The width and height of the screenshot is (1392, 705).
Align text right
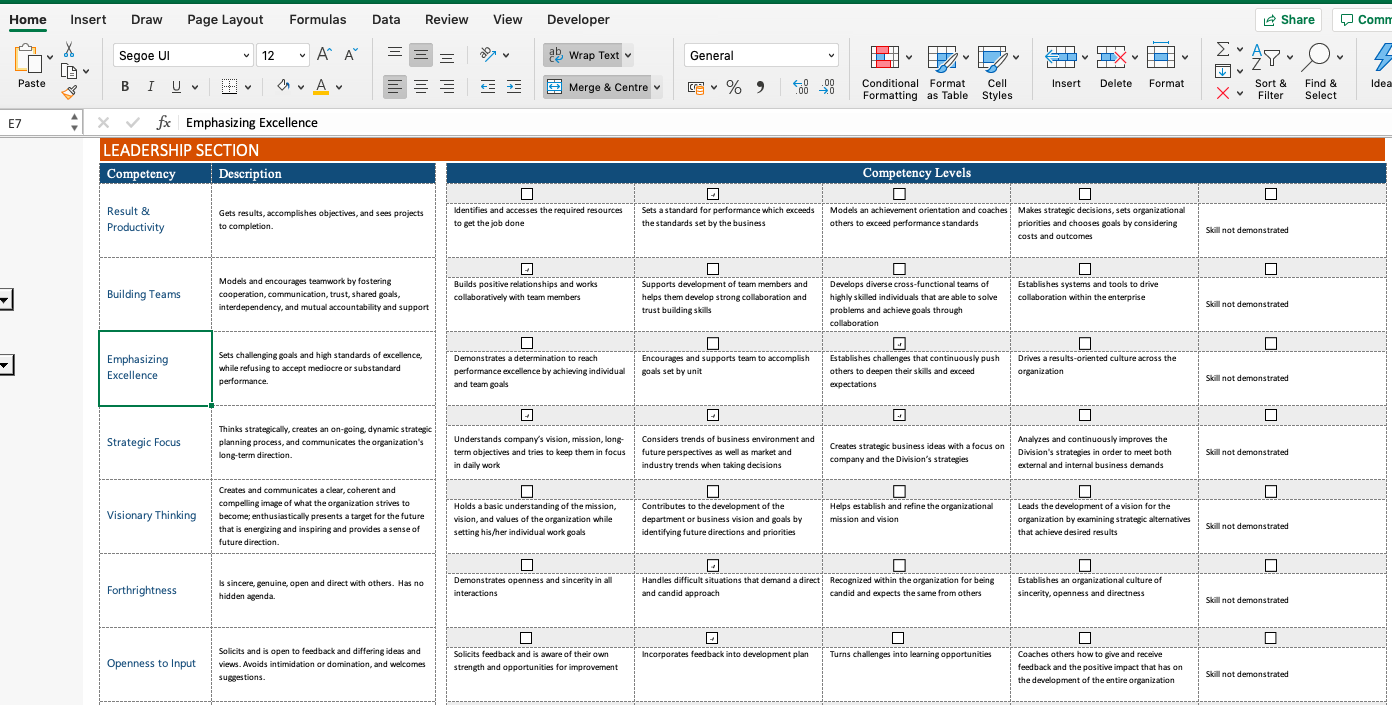(447, 87)
